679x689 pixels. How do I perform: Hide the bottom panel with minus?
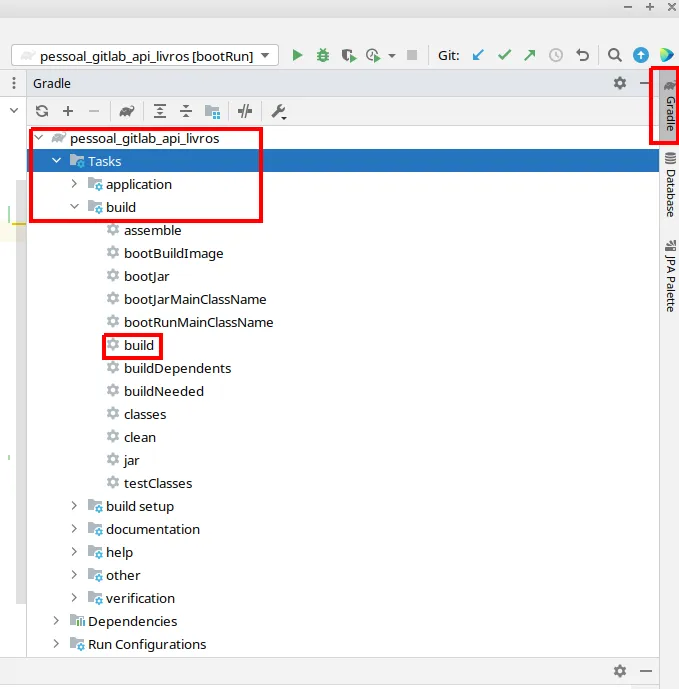click(646, 671)
